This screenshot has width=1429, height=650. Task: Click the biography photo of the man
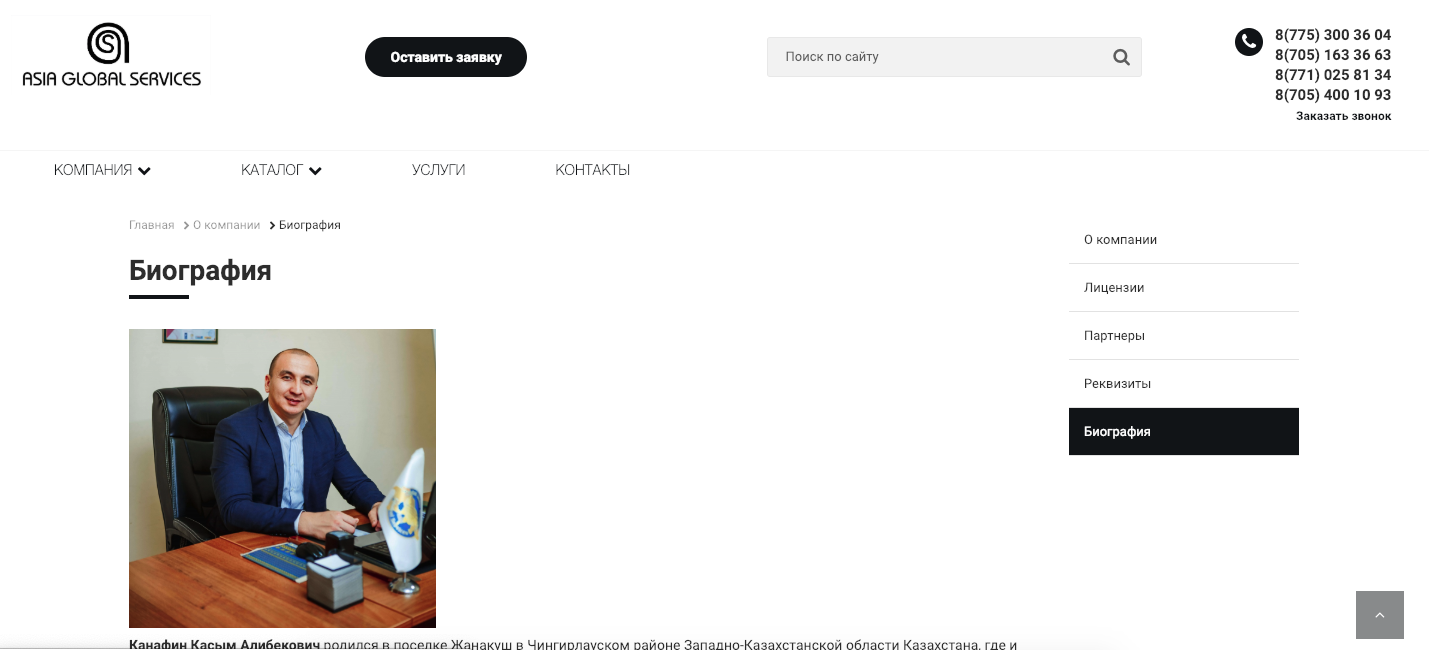coord(282,478)
